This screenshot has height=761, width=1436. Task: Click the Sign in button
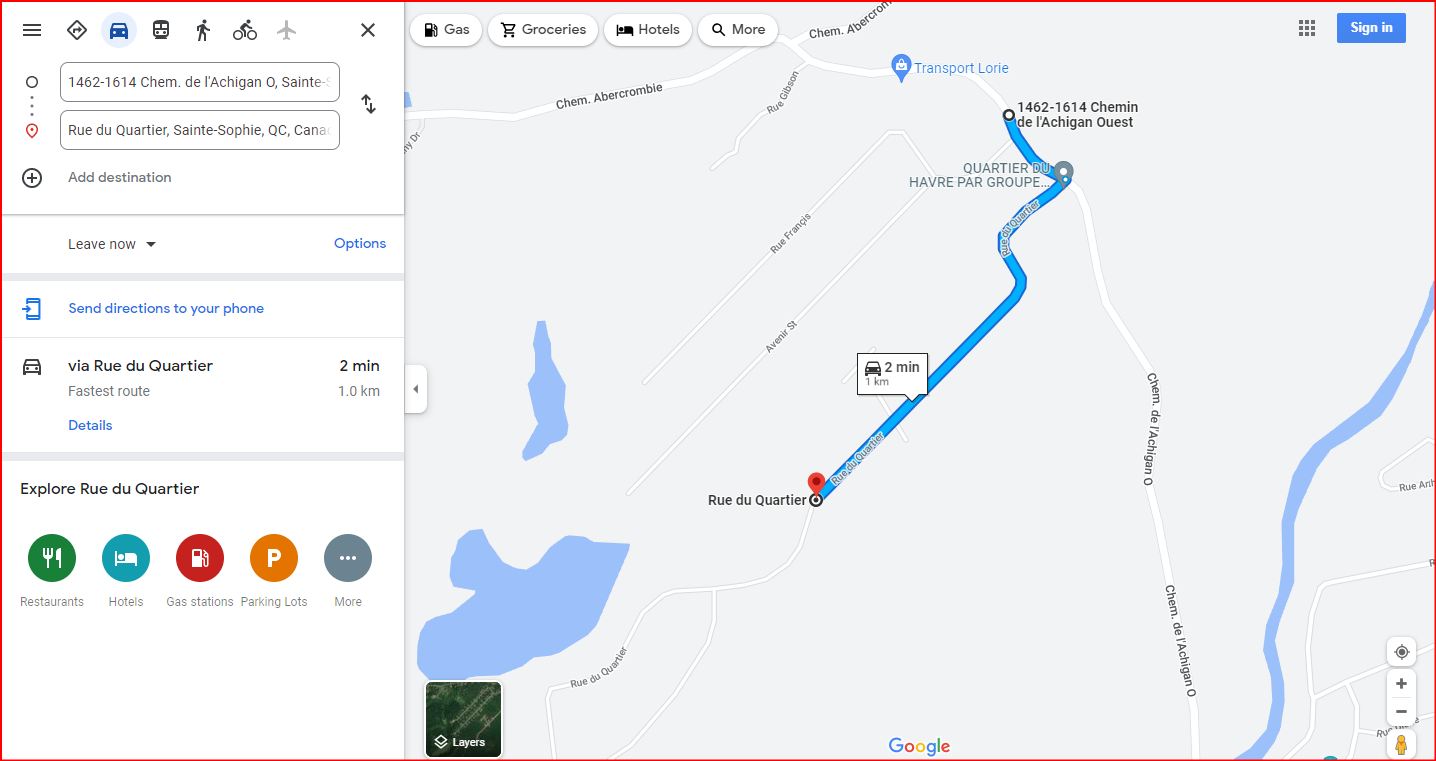click(1371, 28)
